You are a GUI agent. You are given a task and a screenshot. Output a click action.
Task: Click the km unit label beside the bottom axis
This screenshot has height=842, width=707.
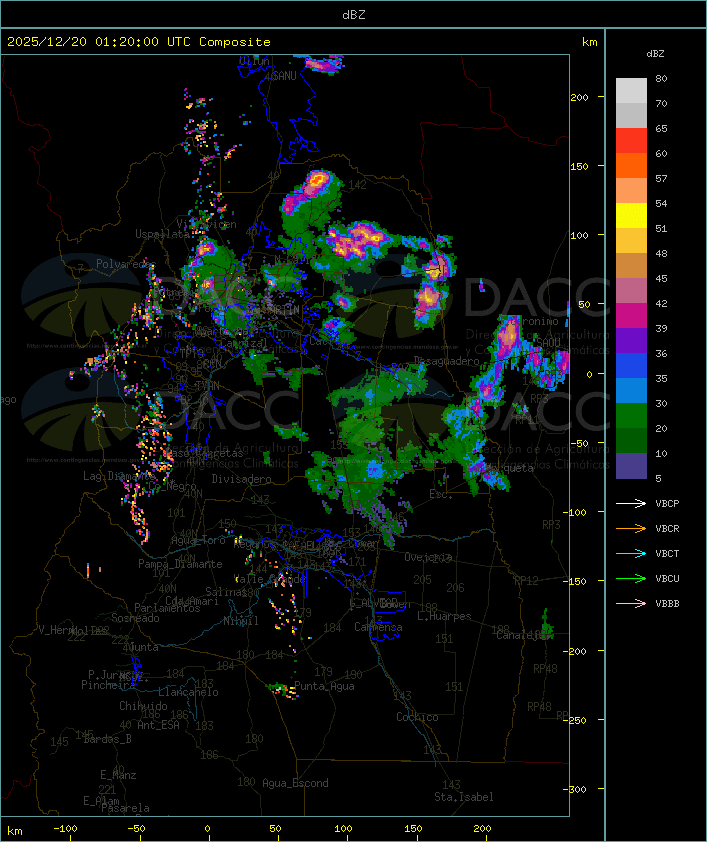pos(14,831)
